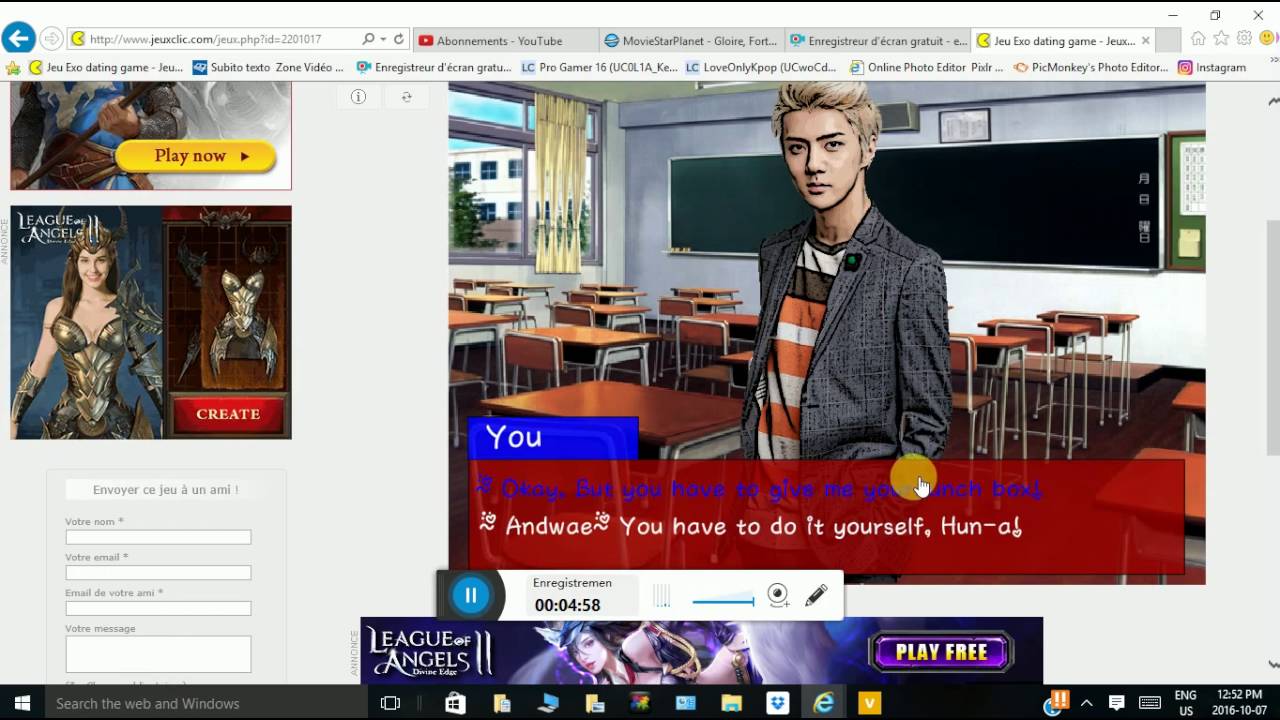Viewport: 1280px width, 720px height.
Task: Open Jeu Exo dating game bookmark
Action: point(106,68)
